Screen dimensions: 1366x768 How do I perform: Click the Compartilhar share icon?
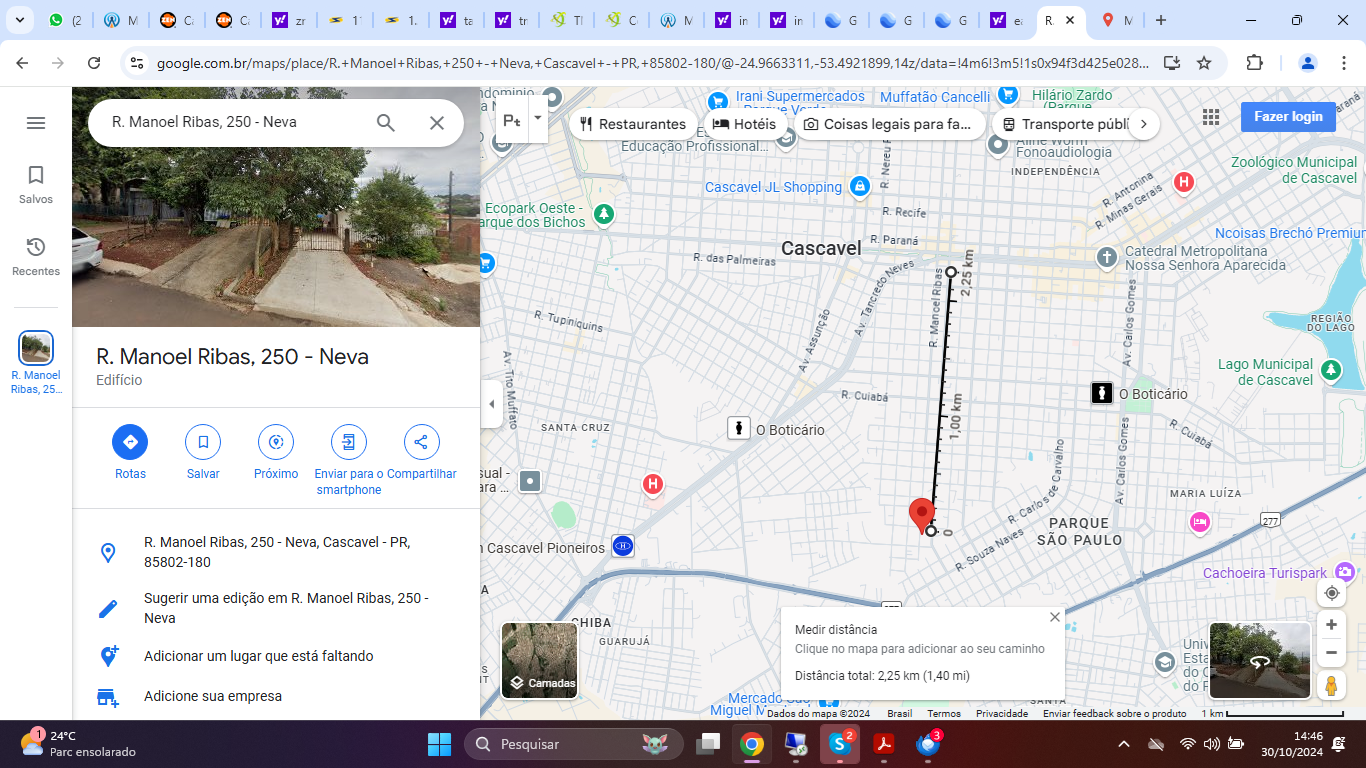click(x=421, y=442)
